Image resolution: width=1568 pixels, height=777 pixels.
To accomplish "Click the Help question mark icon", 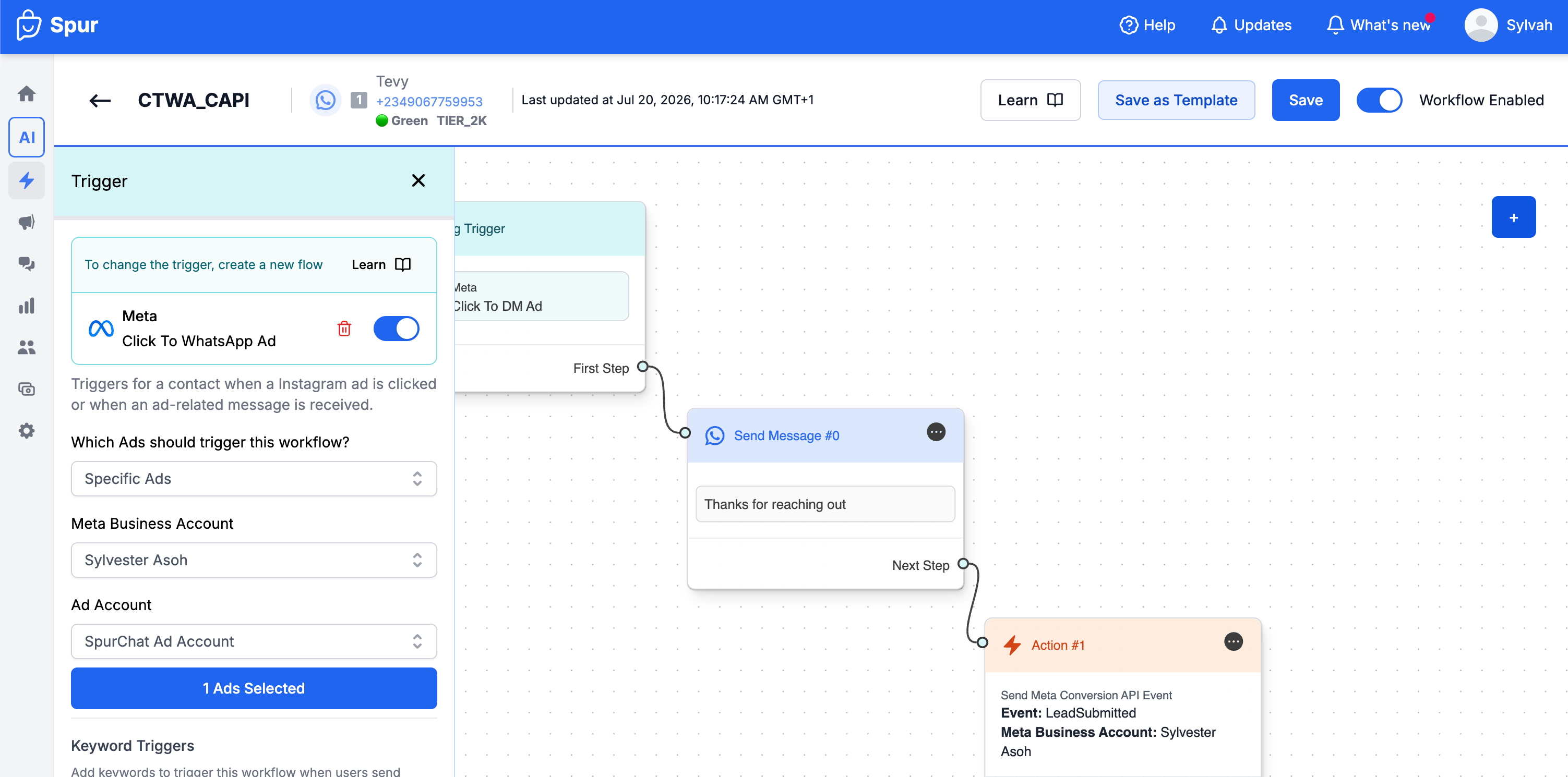I will (x=1129, y=25).
